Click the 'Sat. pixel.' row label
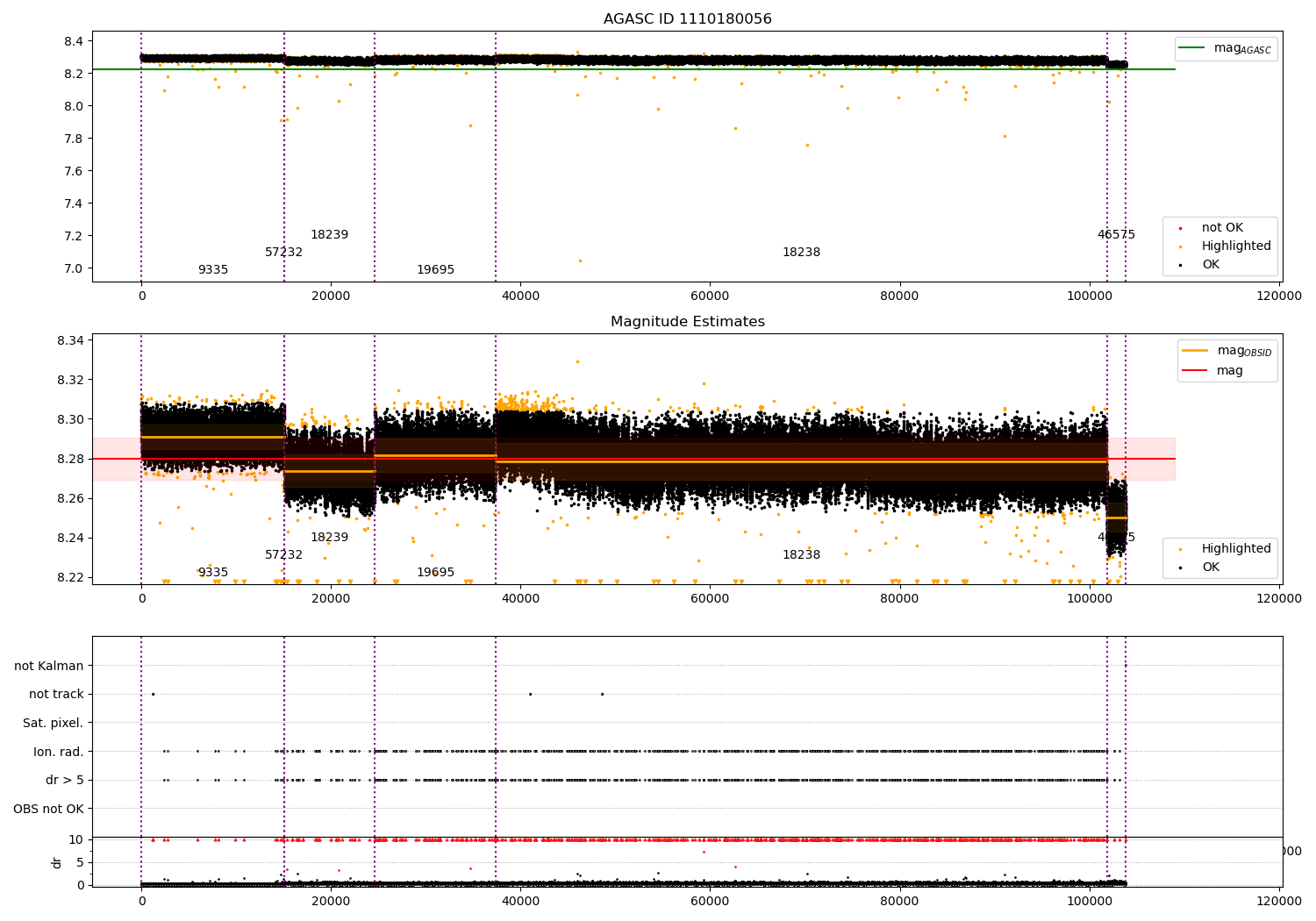Image resolution: width=1316 pixels, height=921 pixels. (54, 723)
